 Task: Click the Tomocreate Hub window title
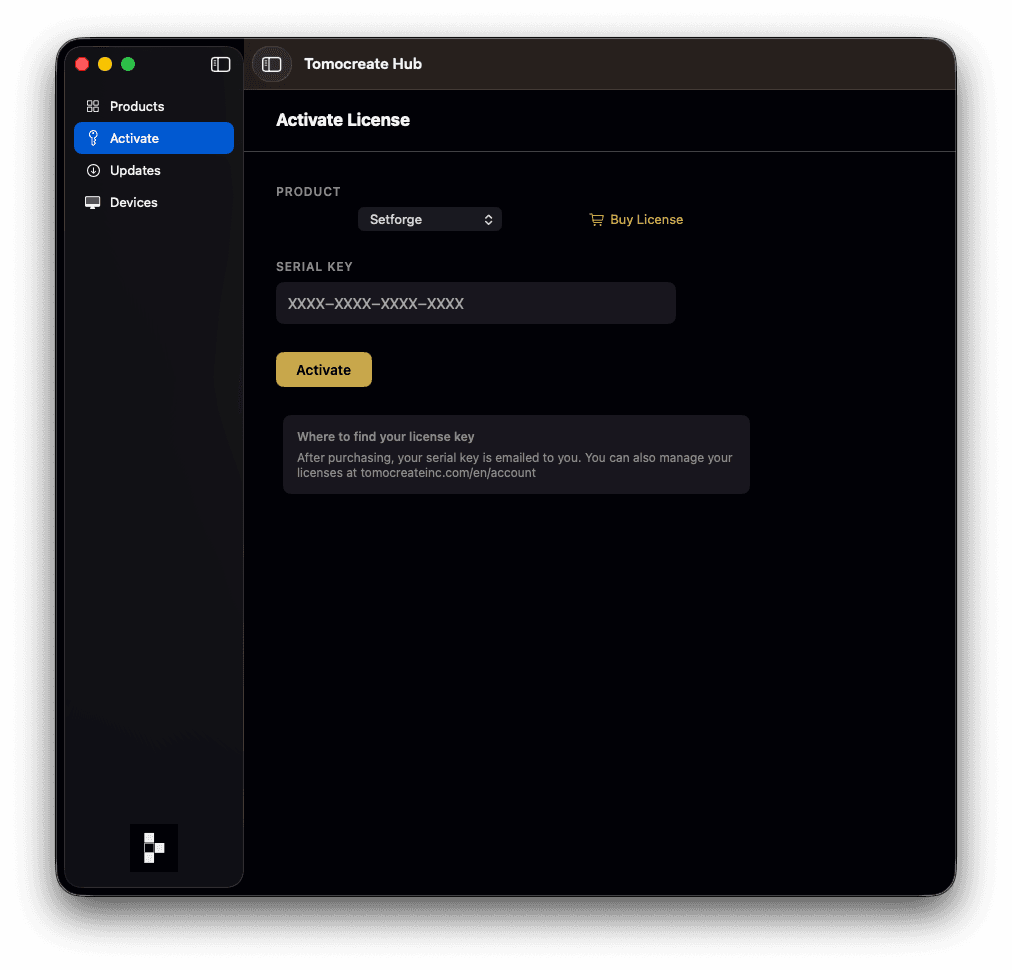(x=363, y=64)
